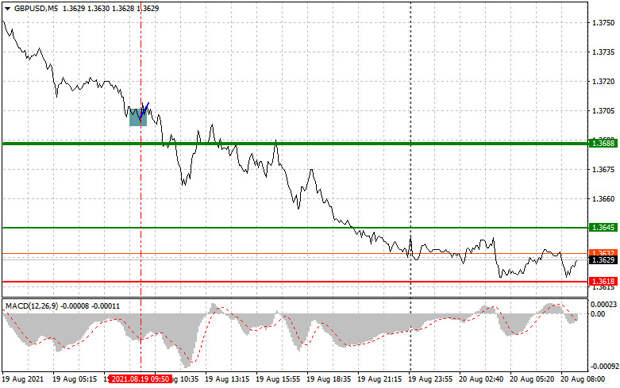Image resolution: width=620 pixels, height=388 pixels.
Task: Select the GBPUSD,M5 chart title text
Action: coord(36,8)
